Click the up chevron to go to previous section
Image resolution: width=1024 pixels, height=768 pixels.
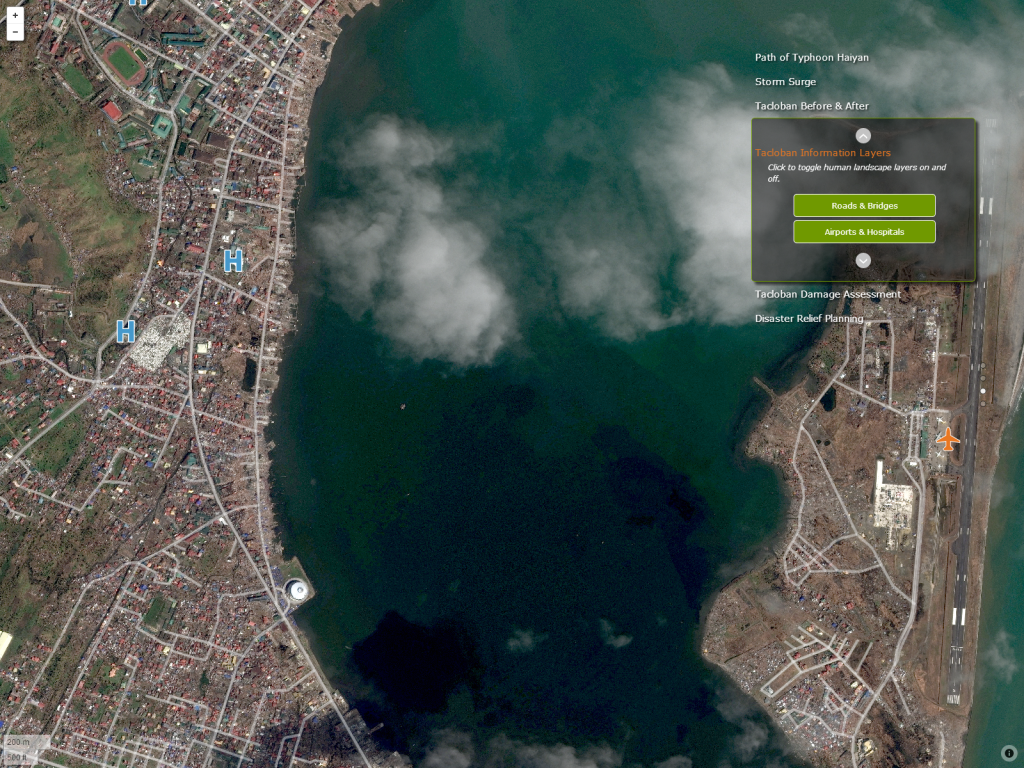coord(863,136)
